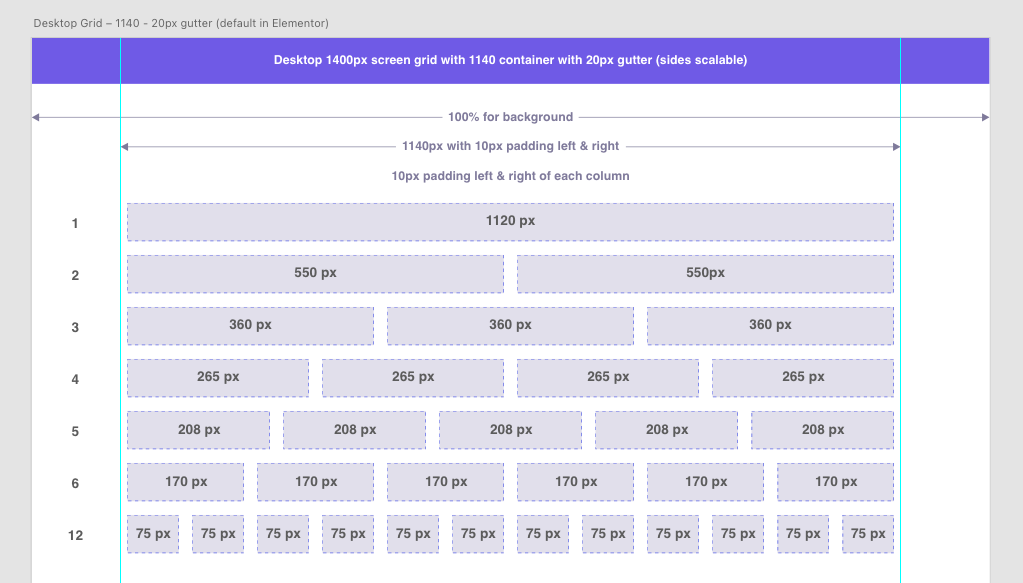Click row number 2 label
Screen dimensions: 1023x583
[75, 275]
